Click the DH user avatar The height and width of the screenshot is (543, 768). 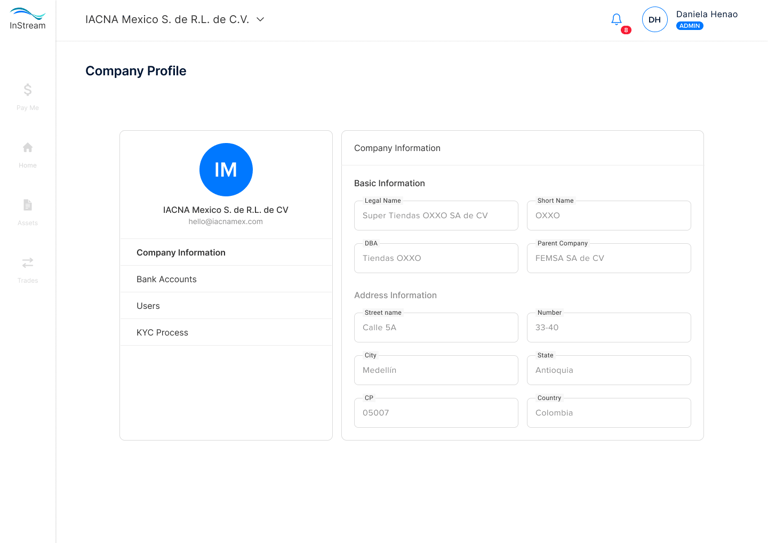[x=654, y=19]
